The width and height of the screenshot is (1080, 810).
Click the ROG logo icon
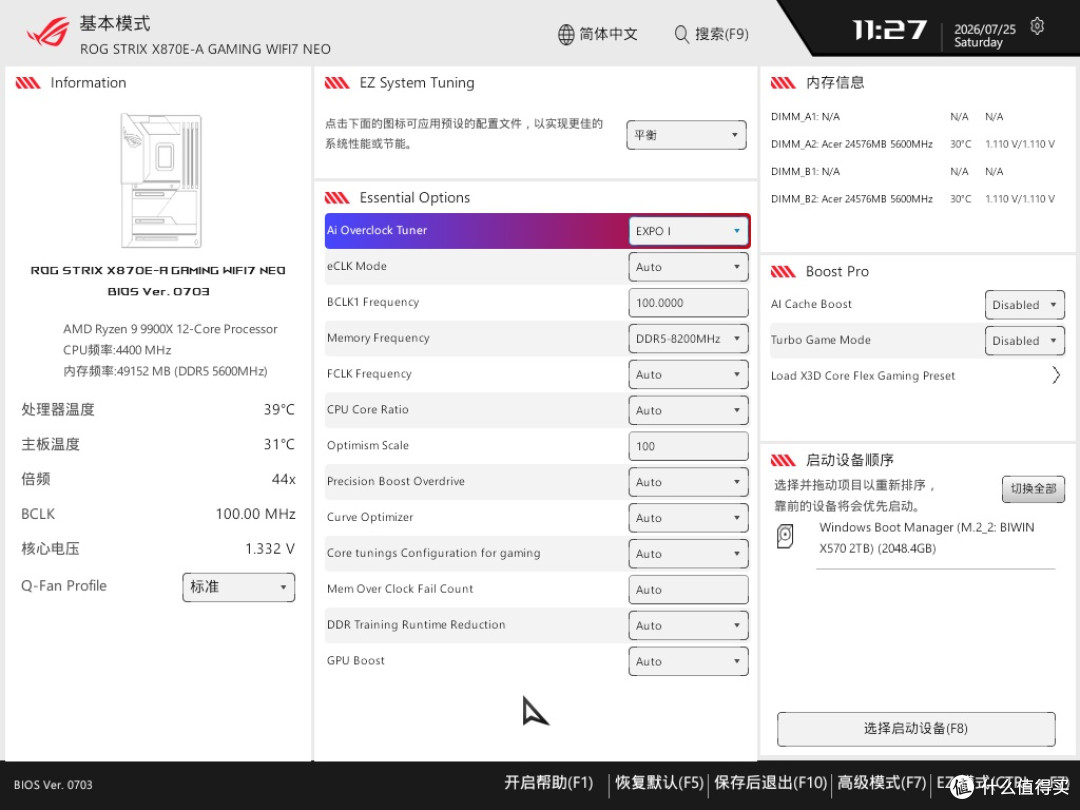tap(48, 33)
